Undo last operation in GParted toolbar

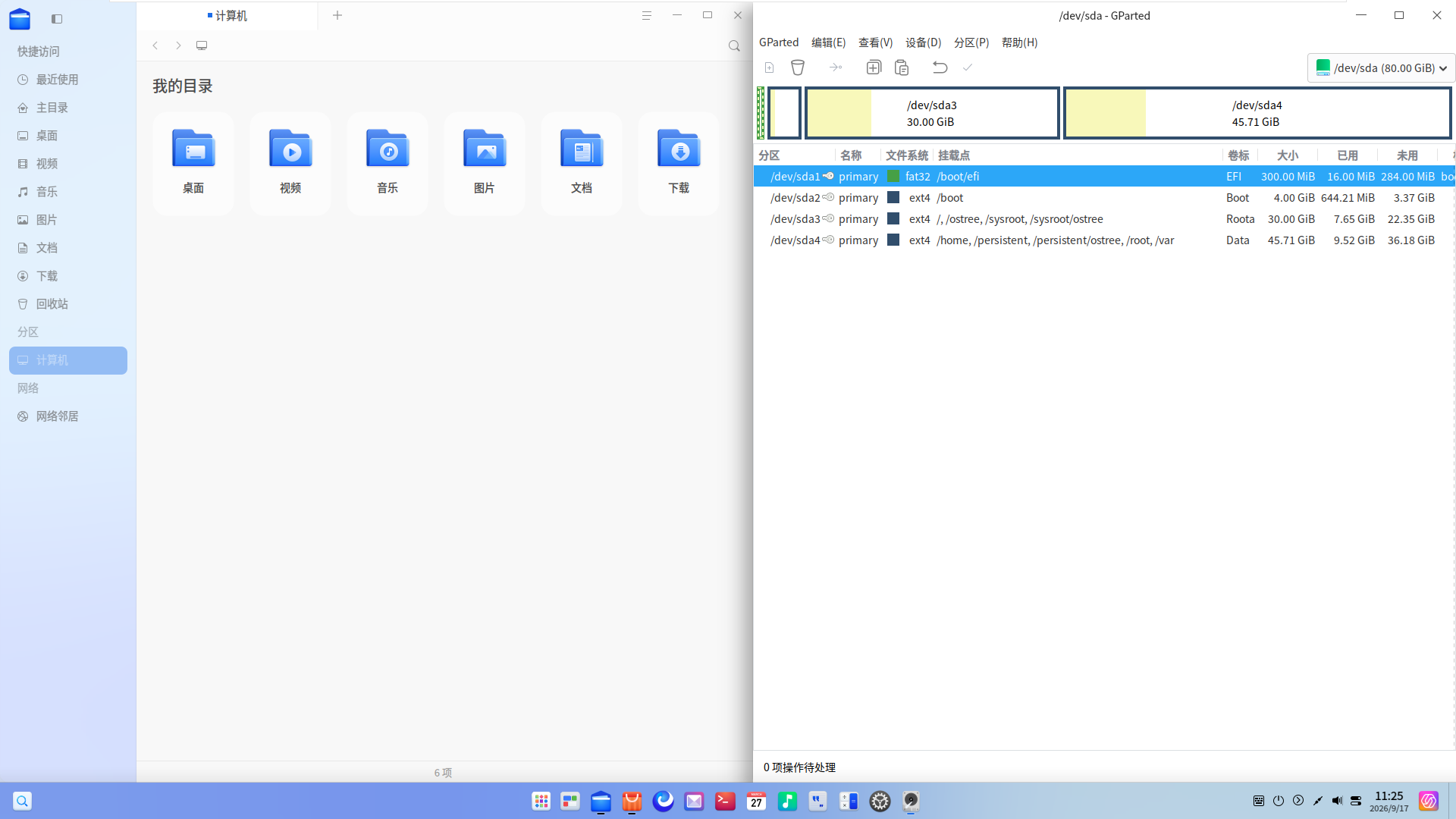940,67
